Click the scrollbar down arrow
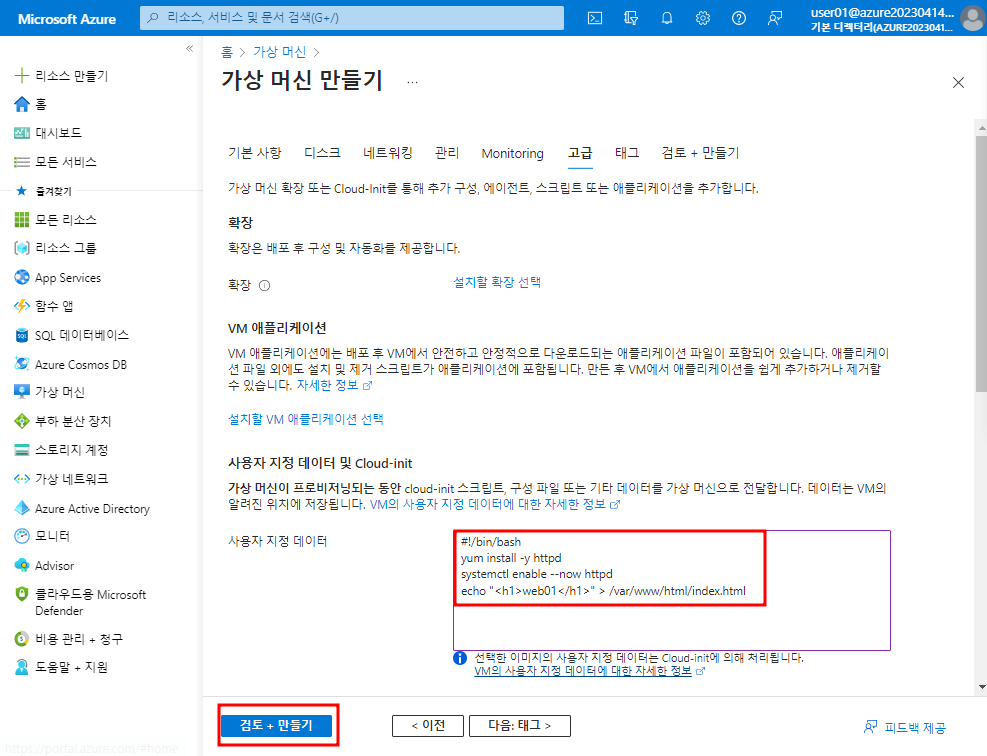This screenshot has height=756, width=987. point(981,687)
